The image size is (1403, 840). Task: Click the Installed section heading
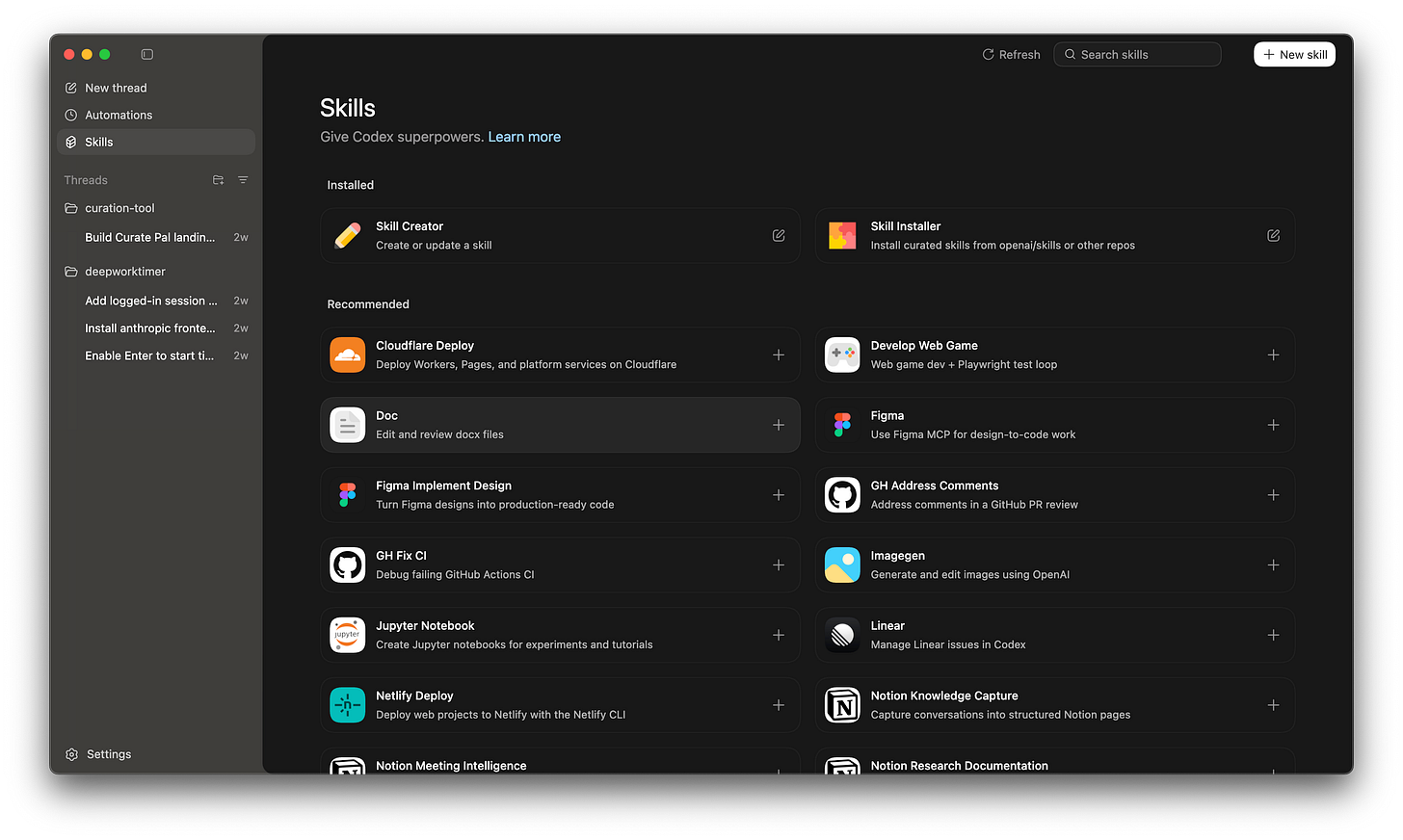351,185
